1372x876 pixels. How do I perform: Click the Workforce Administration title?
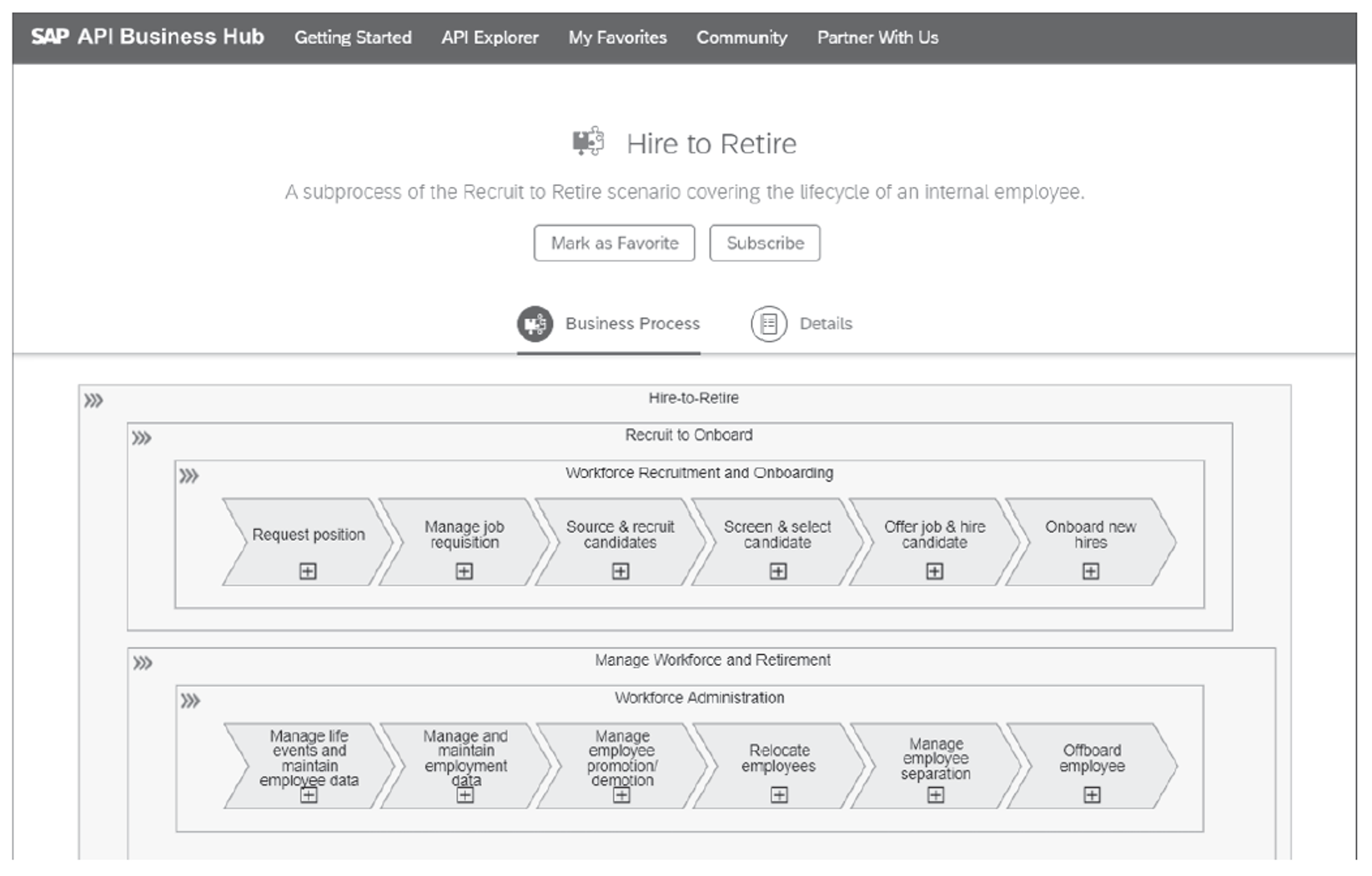[x=700, y=697]
